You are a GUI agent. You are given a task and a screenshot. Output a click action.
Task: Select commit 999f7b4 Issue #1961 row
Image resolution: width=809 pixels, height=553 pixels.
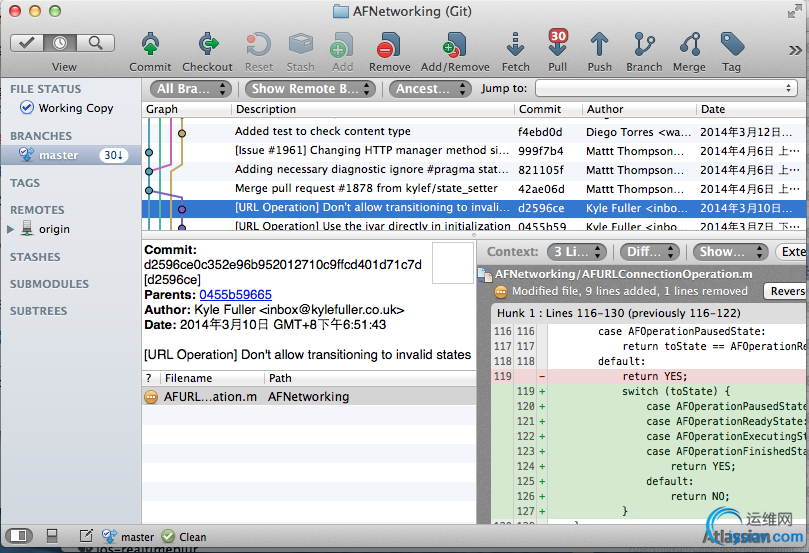coord(474,151)
